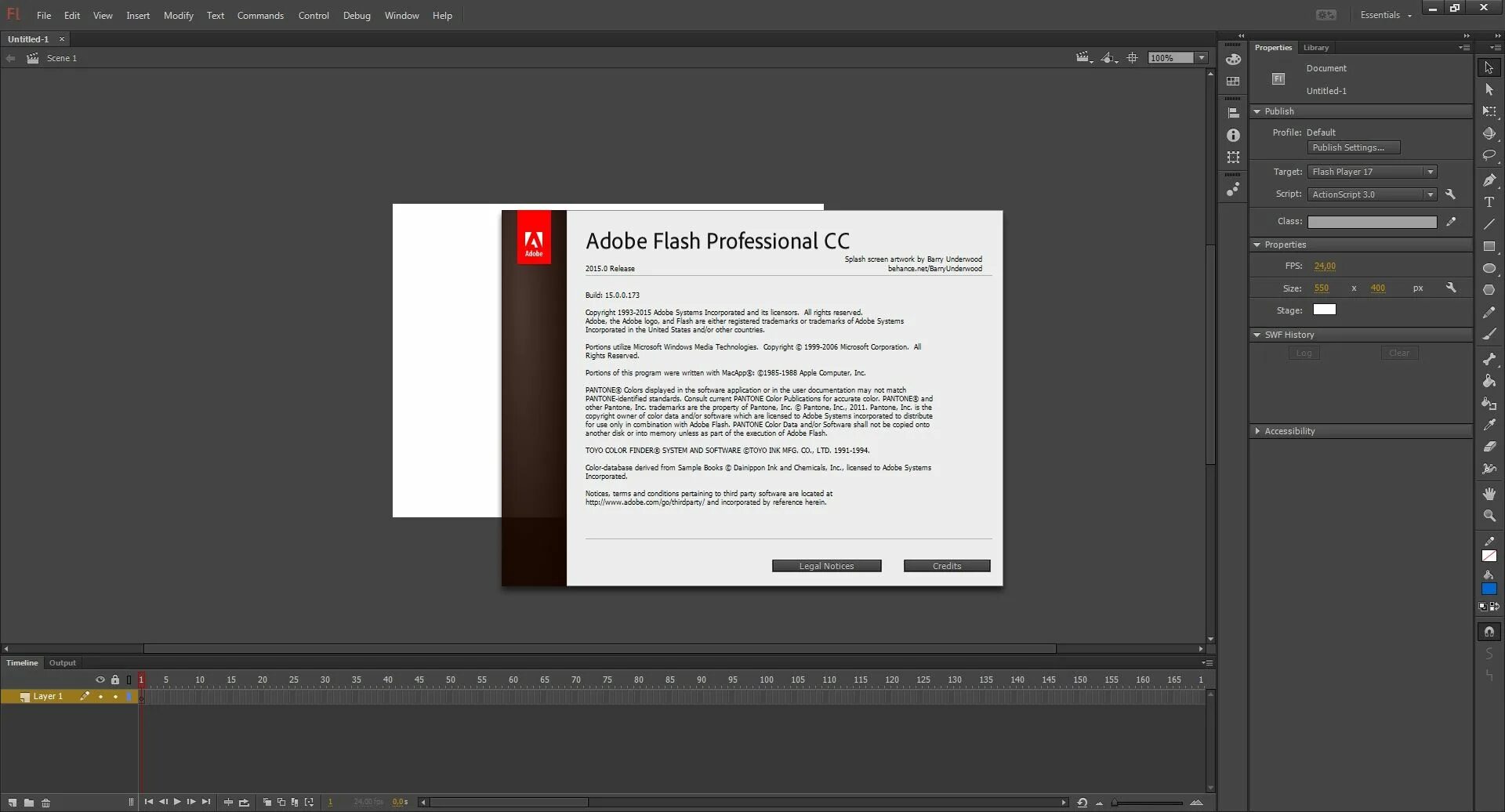Viewport: 1505px width, 812px height.
Task: Select the Lasso tool
Action: pos(1489,156)
